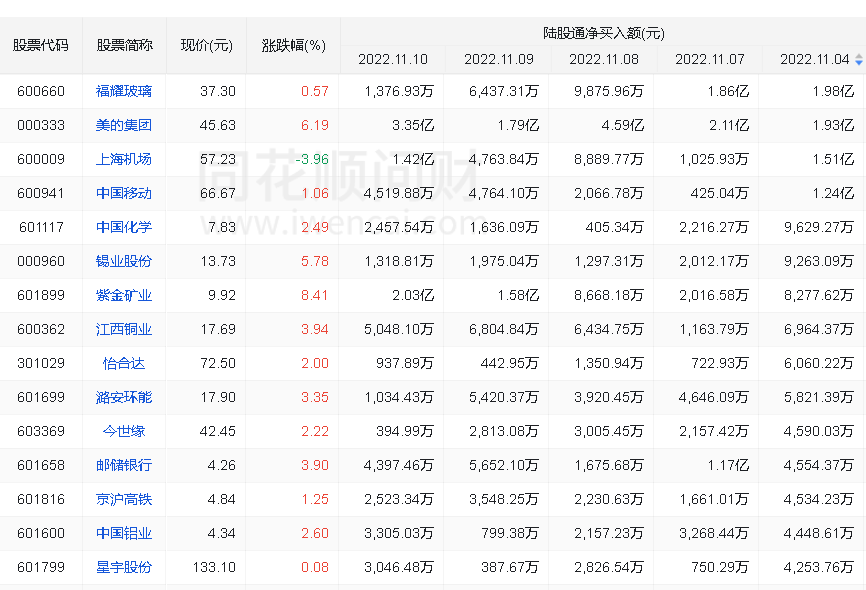Click the 3,305.03万 cell for 中国铝业

(399, 533)
